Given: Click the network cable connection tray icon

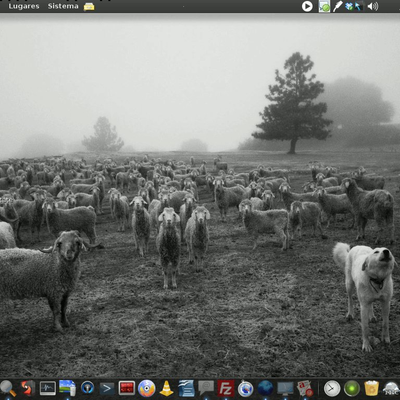Looking at the screenshot, I should click(x=338, y=6).
